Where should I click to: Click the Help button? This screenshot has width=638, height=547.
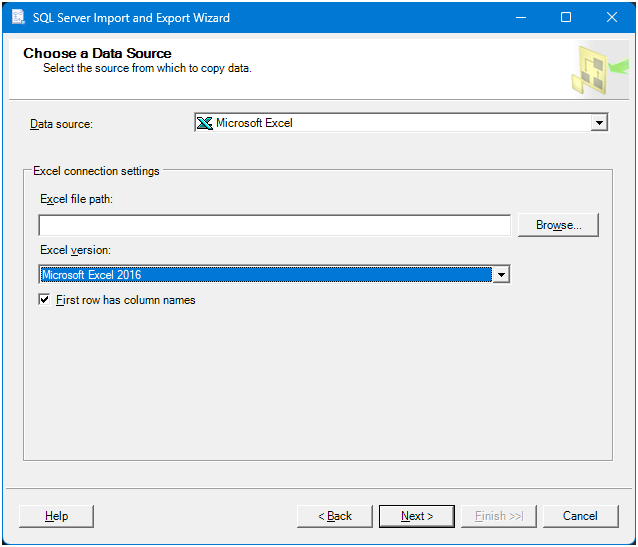56,516
